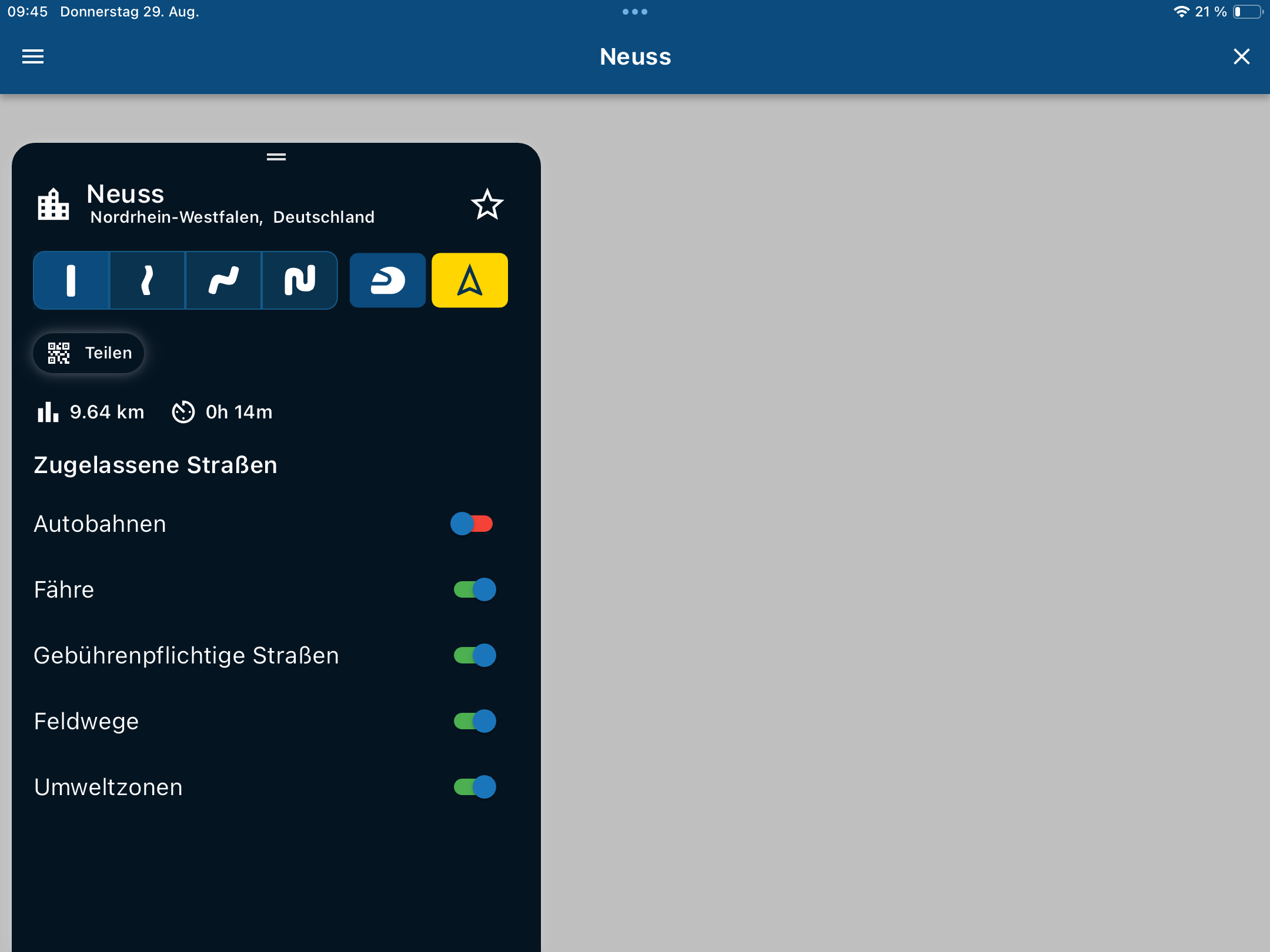The height and width of the screenshot is (952, 1270).
Task: Tap the 09:45 clock in status bar
Action: [x=28, y=12]
